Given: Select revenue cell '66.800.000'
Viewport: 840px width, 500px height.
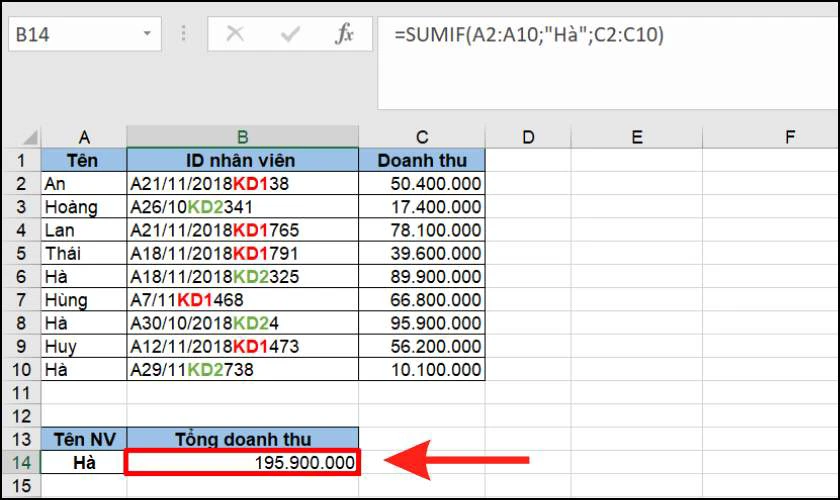Looking at the screenshot, I should click(422, 300).
